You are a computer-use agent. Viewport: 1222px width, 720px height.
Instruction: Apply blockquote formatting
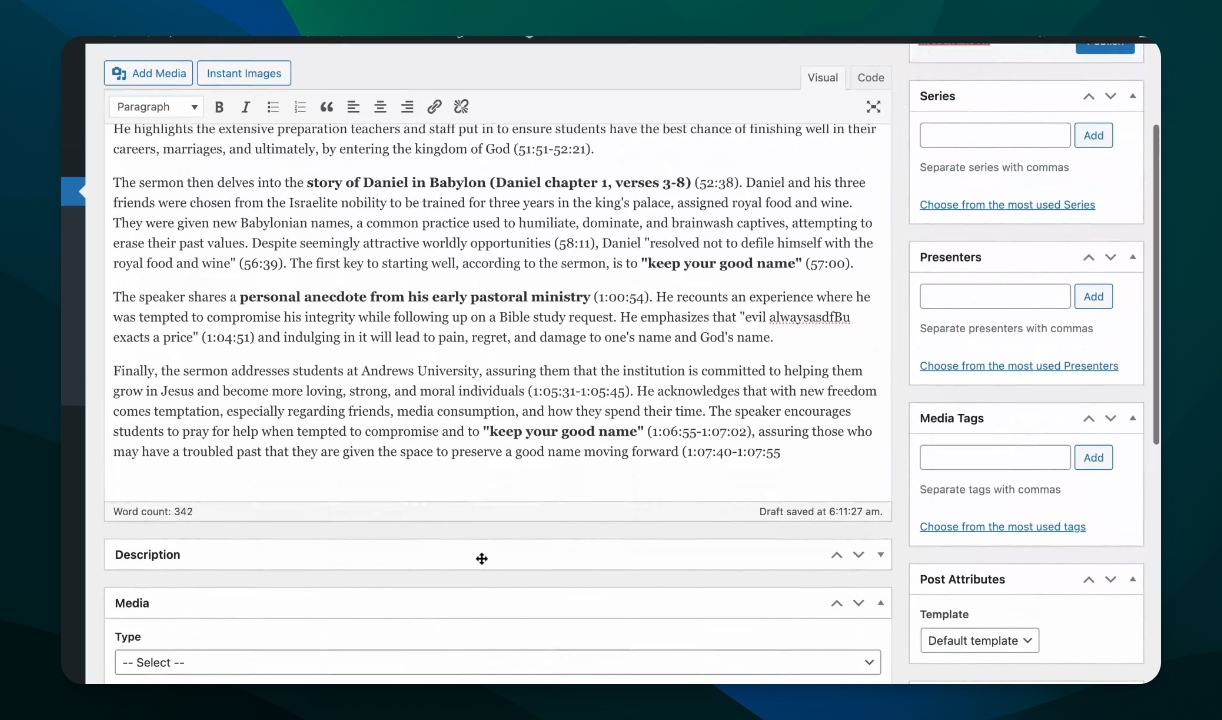coord(327,107)
